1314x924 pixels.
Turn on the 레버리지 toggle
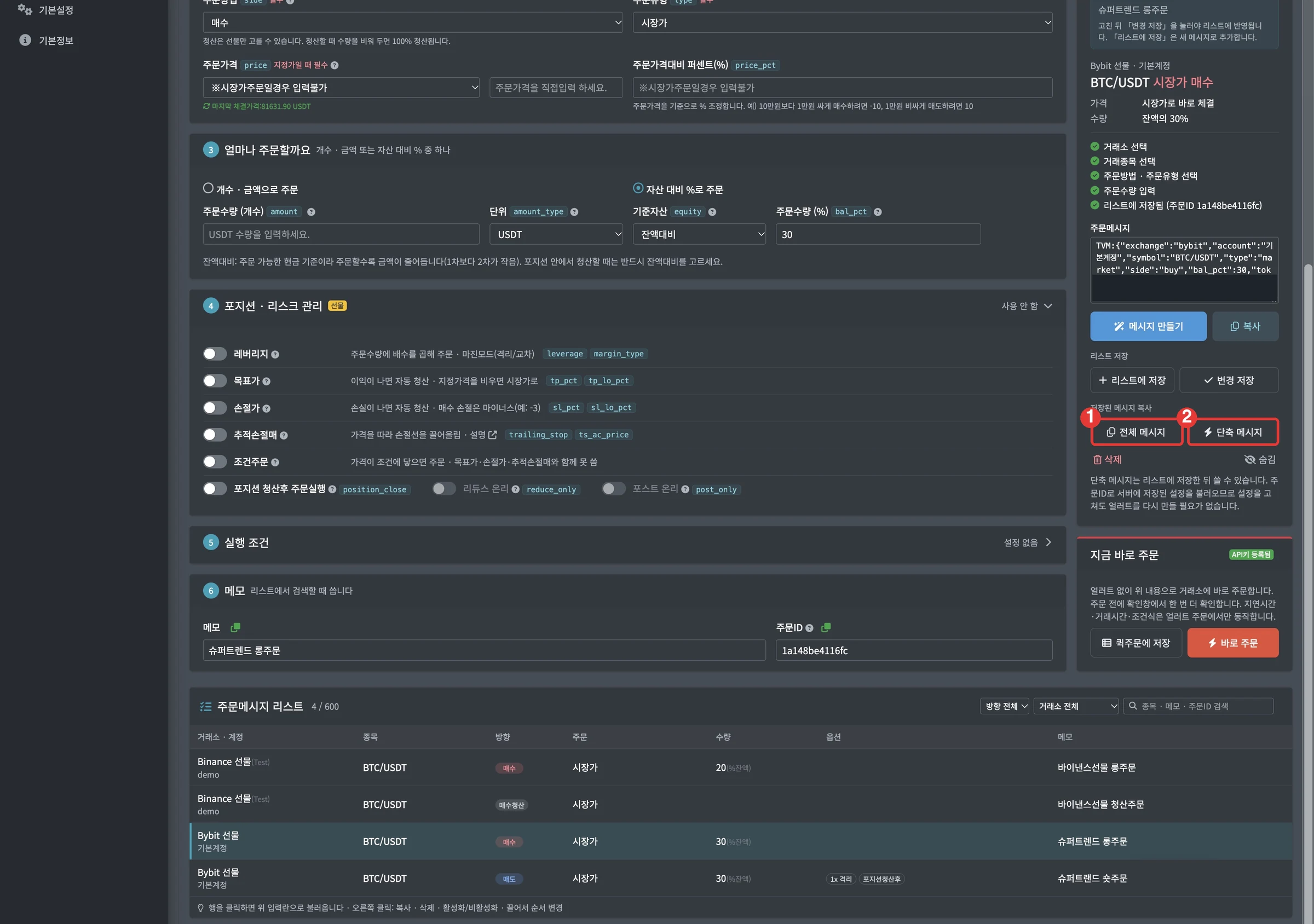(x=215, y=354)
